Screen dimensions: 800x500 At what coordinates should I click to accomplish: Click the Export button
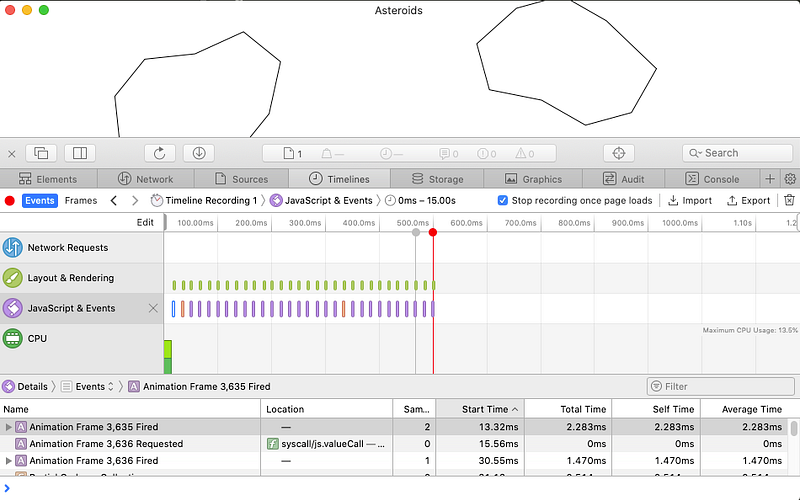pyautogui.click(x=748, y=201)
